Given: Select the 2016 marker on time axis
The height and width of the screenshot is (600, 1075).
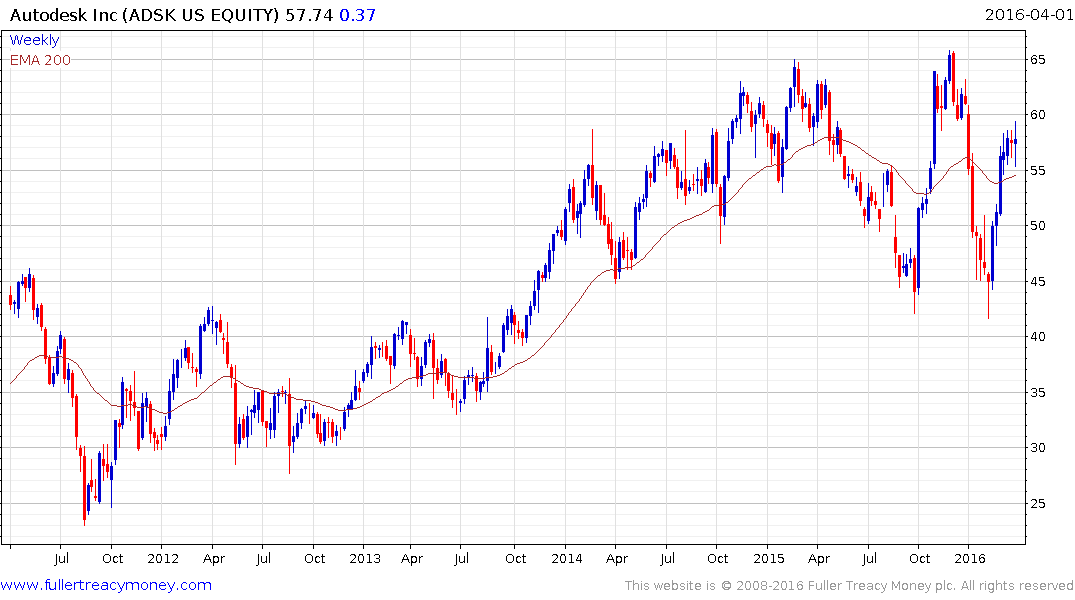Looking at the screenshot, I should [x=970, y=558].
